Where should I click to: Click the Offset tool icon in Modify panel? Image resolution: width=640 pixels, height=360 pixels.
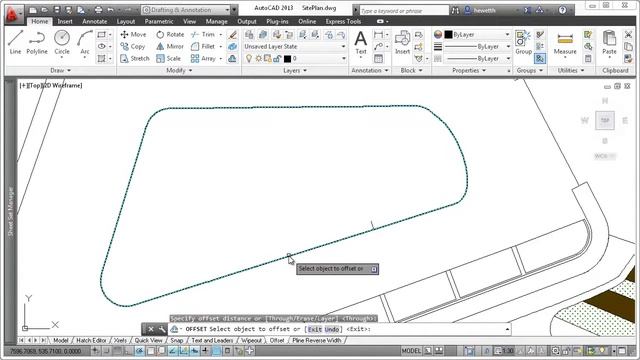(232, 59)
